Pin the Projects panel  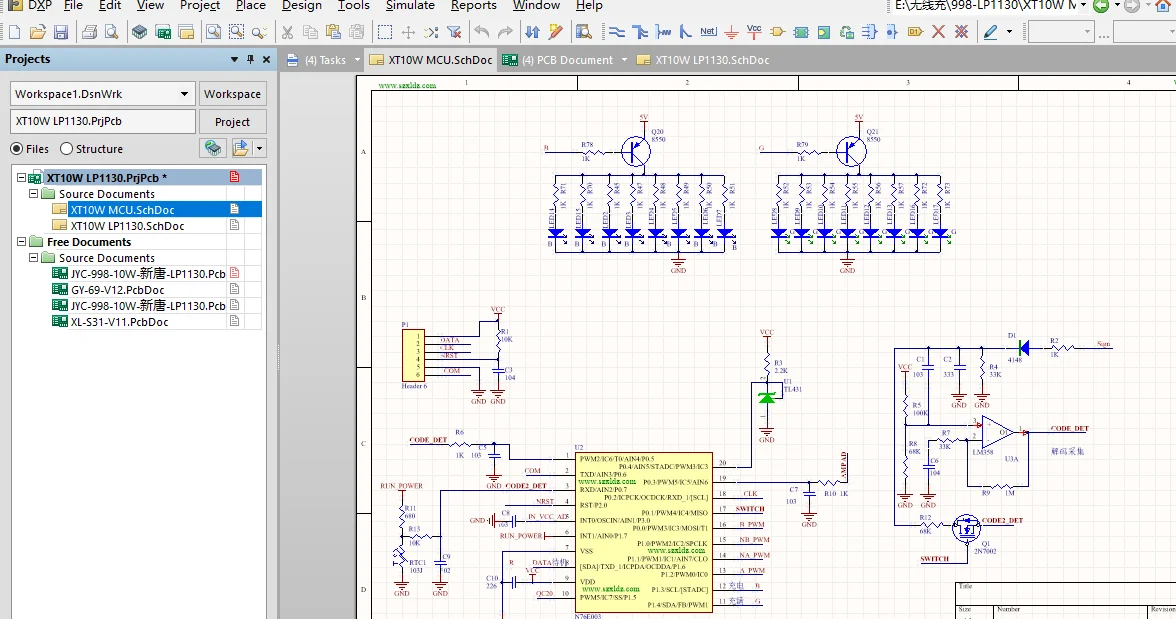click(250, 59)
